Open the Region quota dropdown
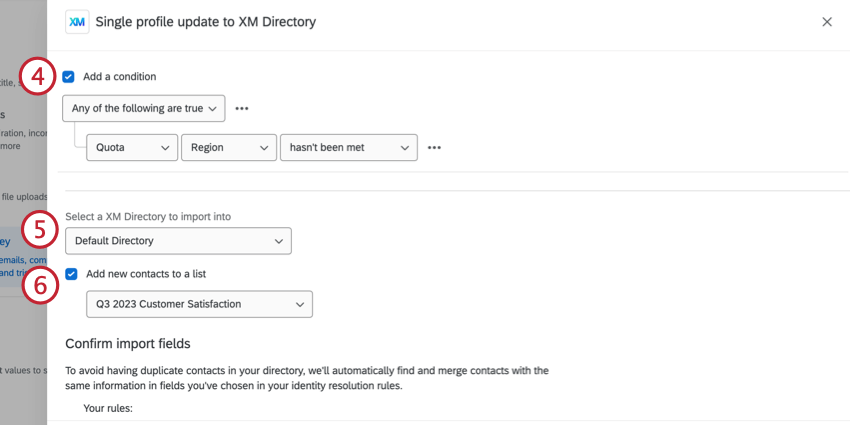This screenshot has height=425, width=850. pos(229,148)
